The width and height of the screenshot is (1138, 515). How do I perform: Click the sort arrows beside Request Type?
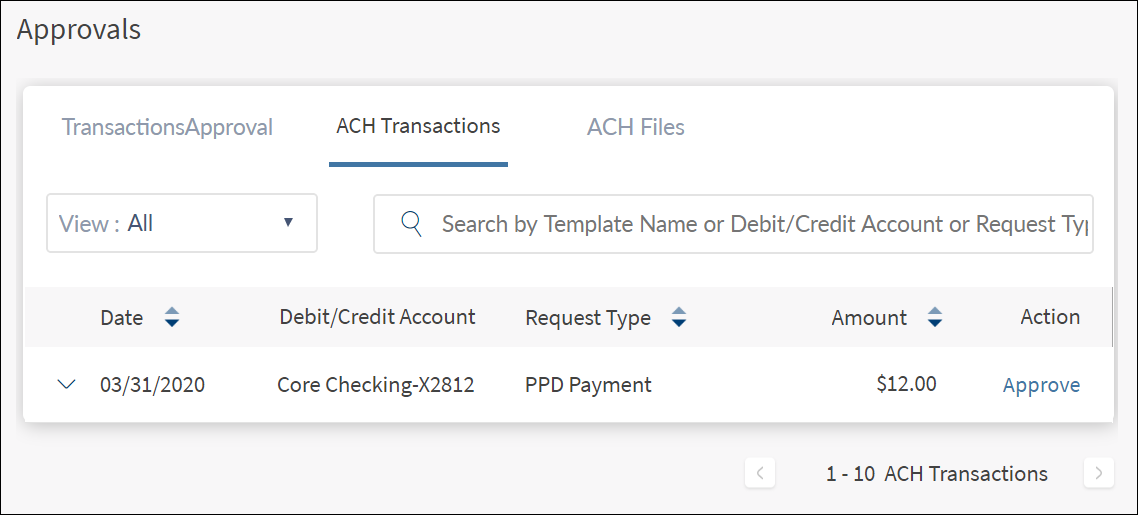679,318
